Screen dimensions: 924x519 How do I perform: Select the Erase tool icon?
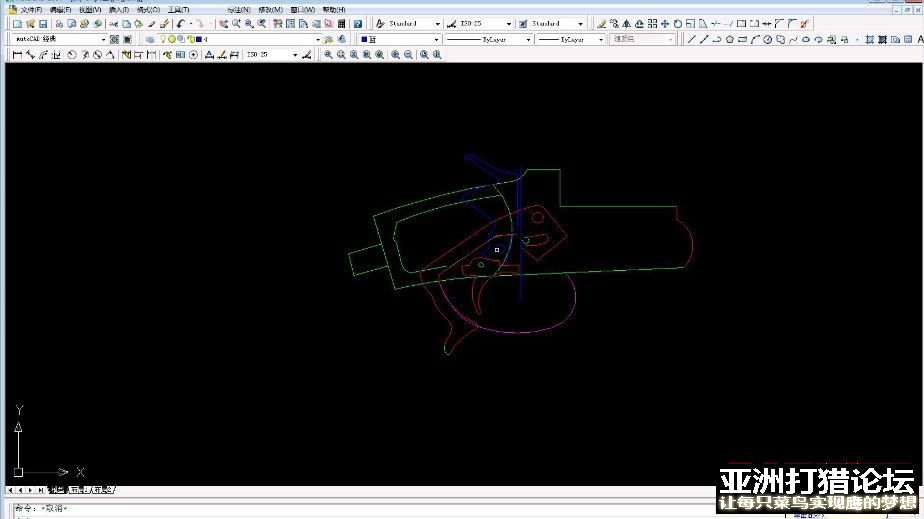[x=601, y=24]
